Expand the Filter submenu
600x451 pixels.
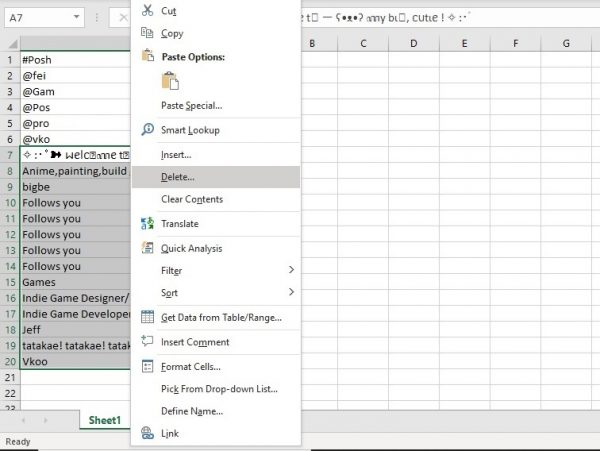pos(291,270)
